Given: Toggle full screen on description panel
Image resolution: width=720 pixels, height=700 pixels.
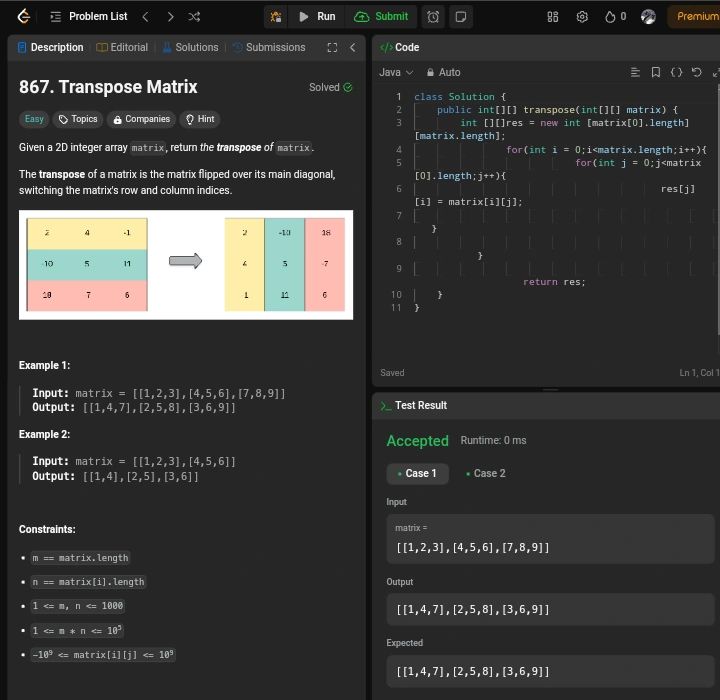Looking at the screenshot, I should [332, 47].
